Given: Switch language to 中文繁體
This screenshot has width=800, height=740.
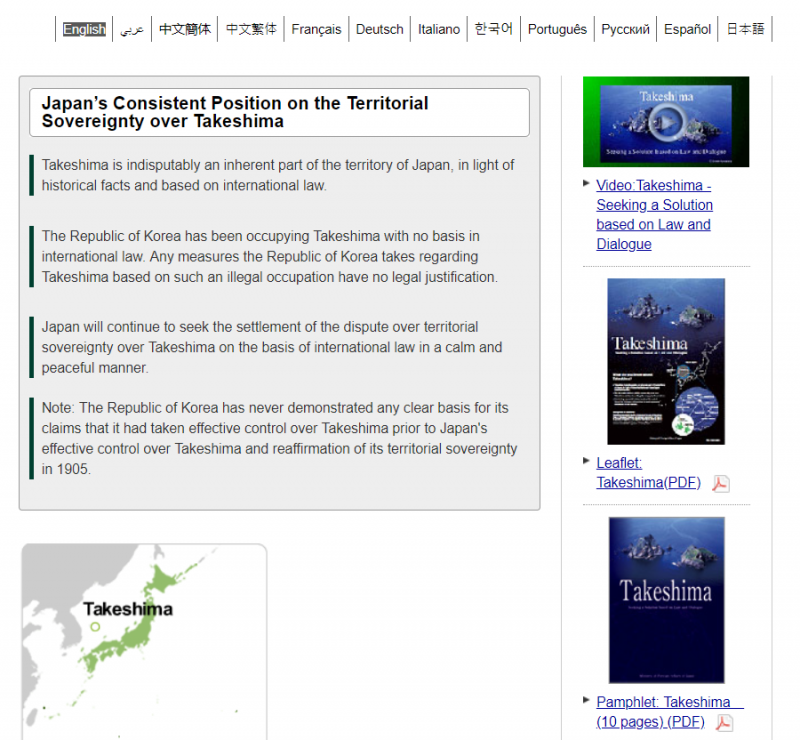Looking at the screenshot, I should [251, 29].
